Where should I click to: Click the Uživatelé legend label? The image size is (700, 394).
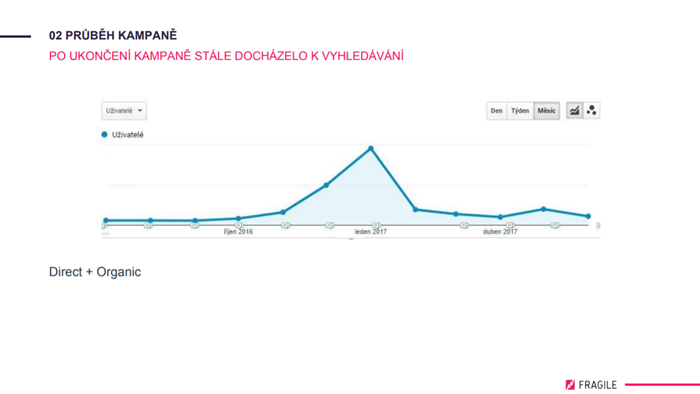[128, 135]
